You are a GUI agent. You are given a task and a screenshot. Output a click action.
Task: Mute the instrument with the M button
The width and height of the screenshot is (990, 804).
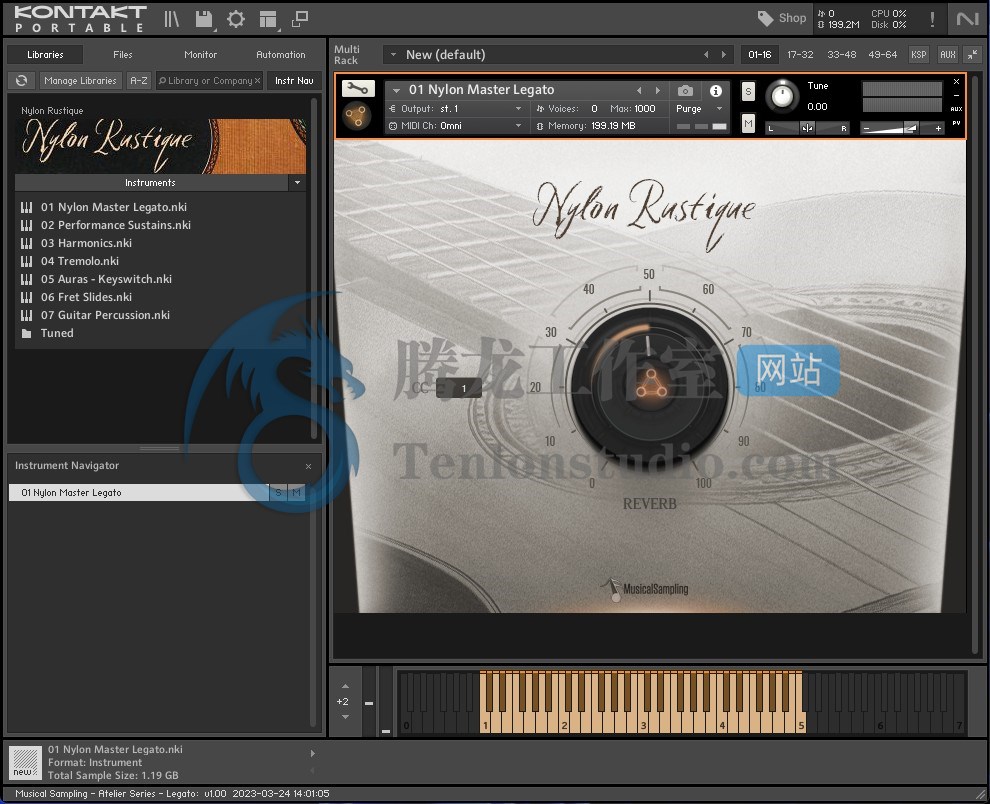(748, 123)
